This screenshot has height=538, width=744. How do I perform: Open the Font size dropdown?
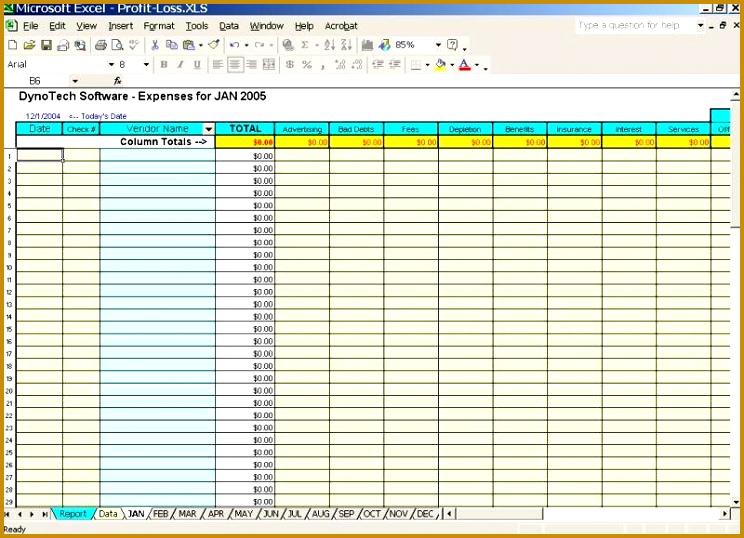(146, 65)
